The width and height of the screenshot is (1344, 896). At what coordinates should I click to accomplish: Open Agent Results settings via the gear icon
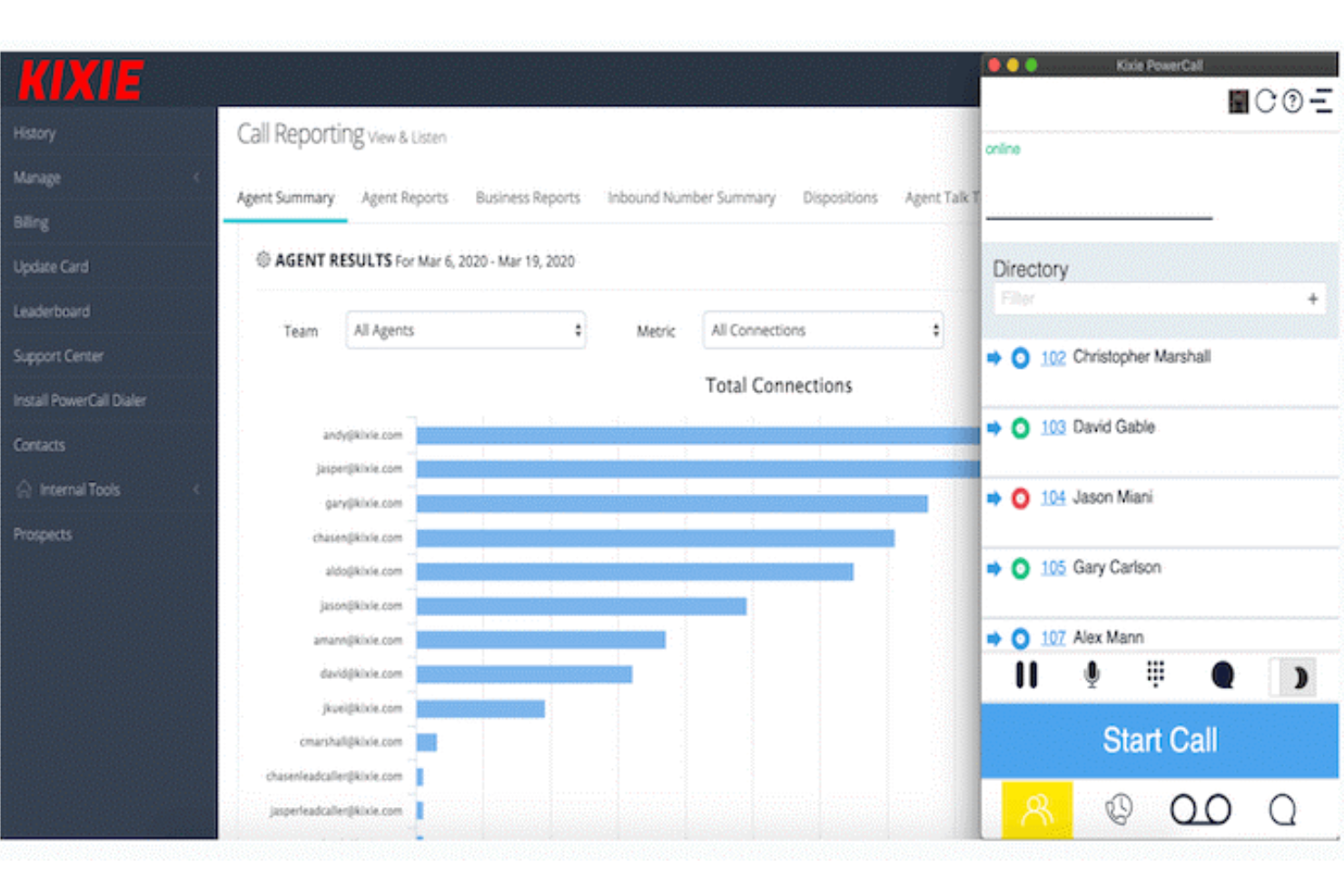(x=262, y=261)
